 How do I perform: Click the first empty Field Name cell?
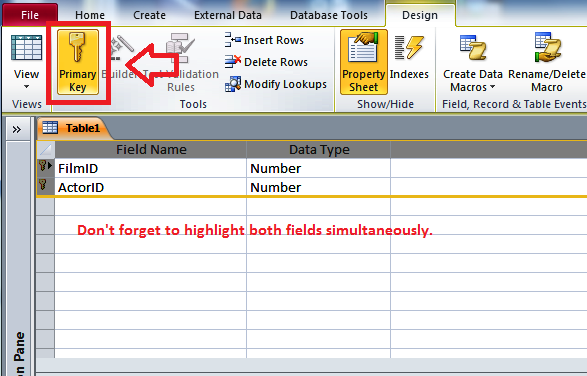coord(150,206)
